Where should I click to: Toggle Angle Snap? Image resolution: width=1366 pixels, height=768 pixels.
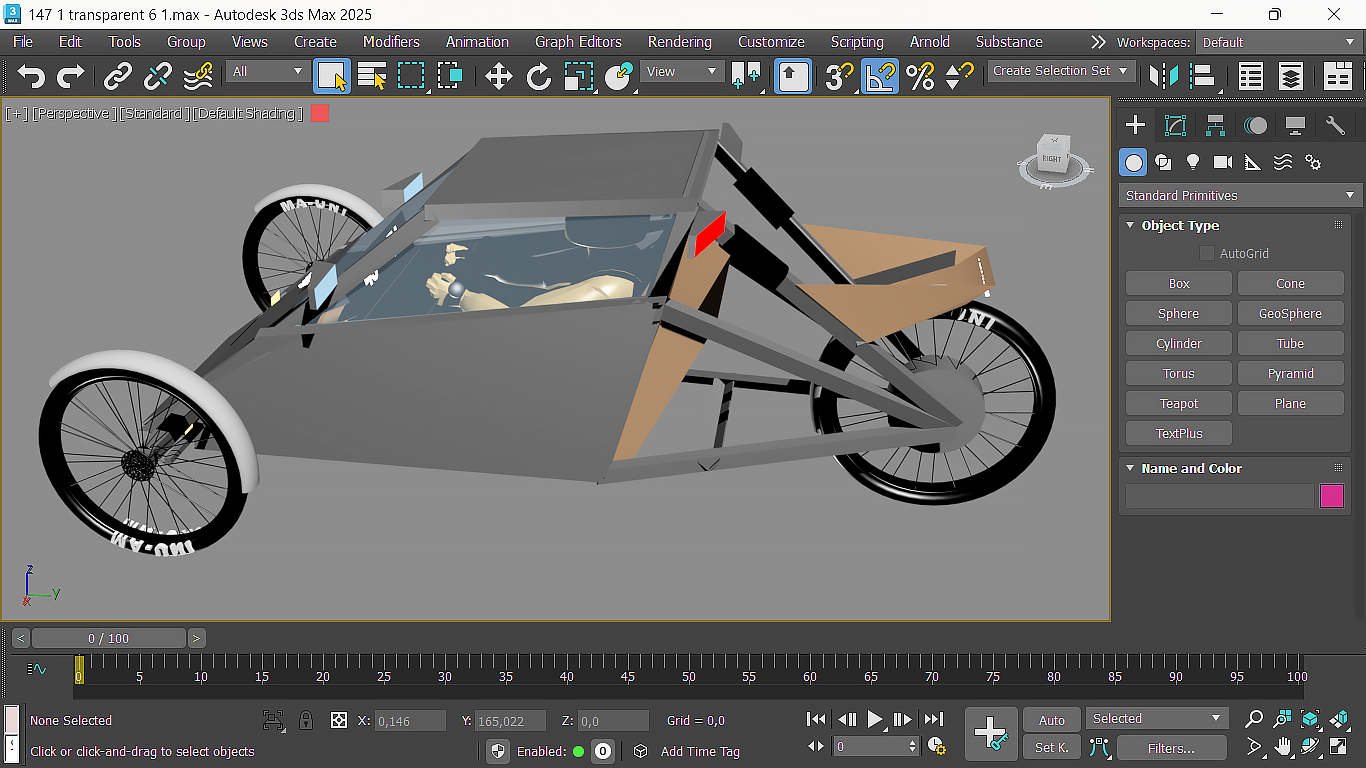pyautogui.click(x=880, y=77)
